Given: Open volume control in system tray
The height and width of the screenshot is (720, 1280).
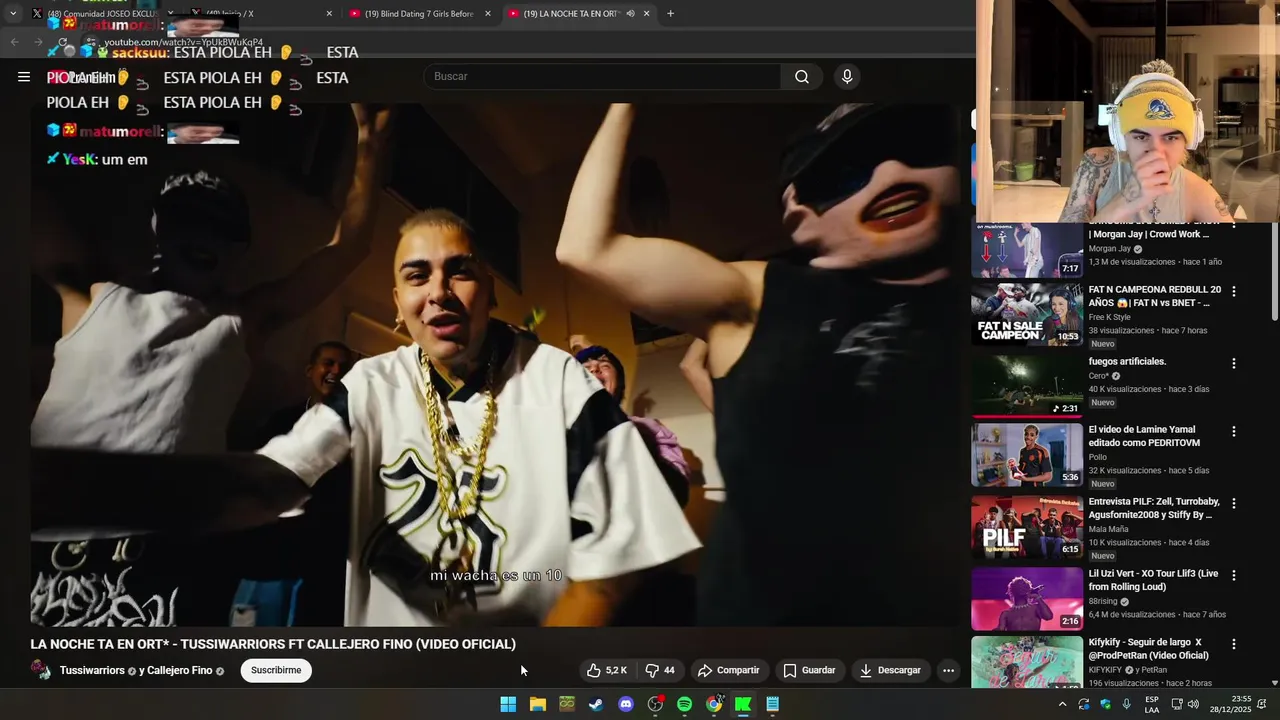Looking at the screenshot, I should tap(1193, 704).
